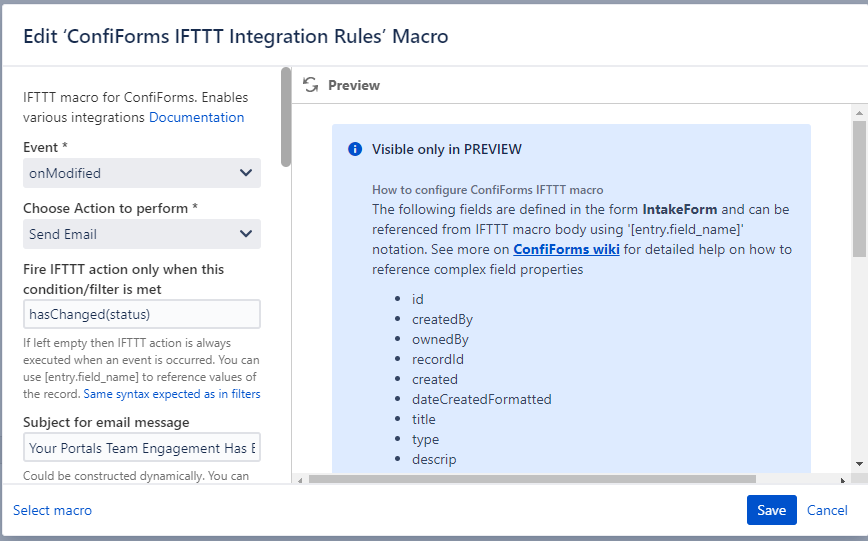Click the 'createdBy' field name
Viewport: 868px width, 541px height.
442,320
